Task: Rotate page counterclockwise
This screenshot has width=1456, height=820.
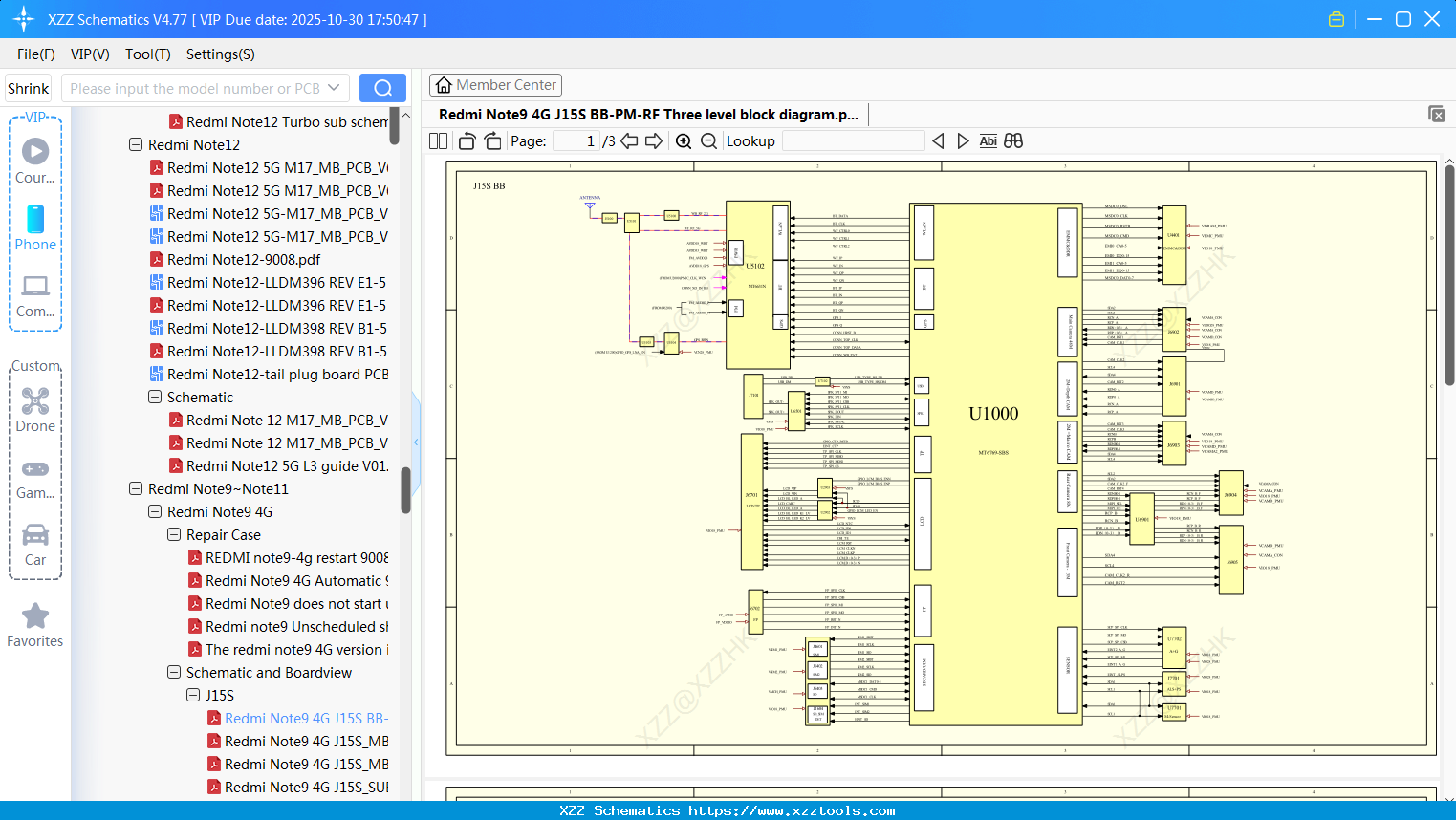Action: tap(466, 140)
